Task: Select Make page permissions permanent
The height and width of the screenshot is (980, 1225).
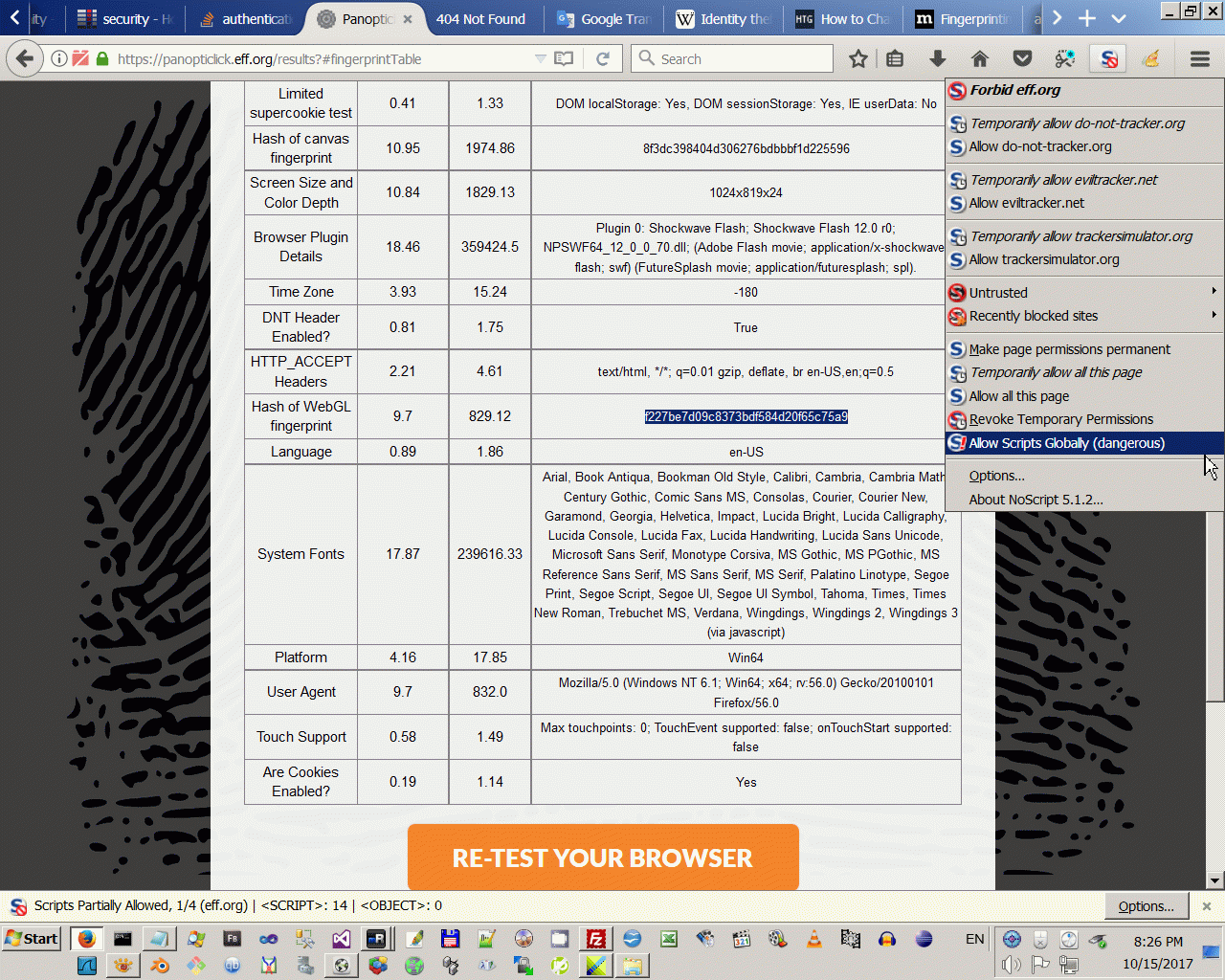Action: 1084,349
